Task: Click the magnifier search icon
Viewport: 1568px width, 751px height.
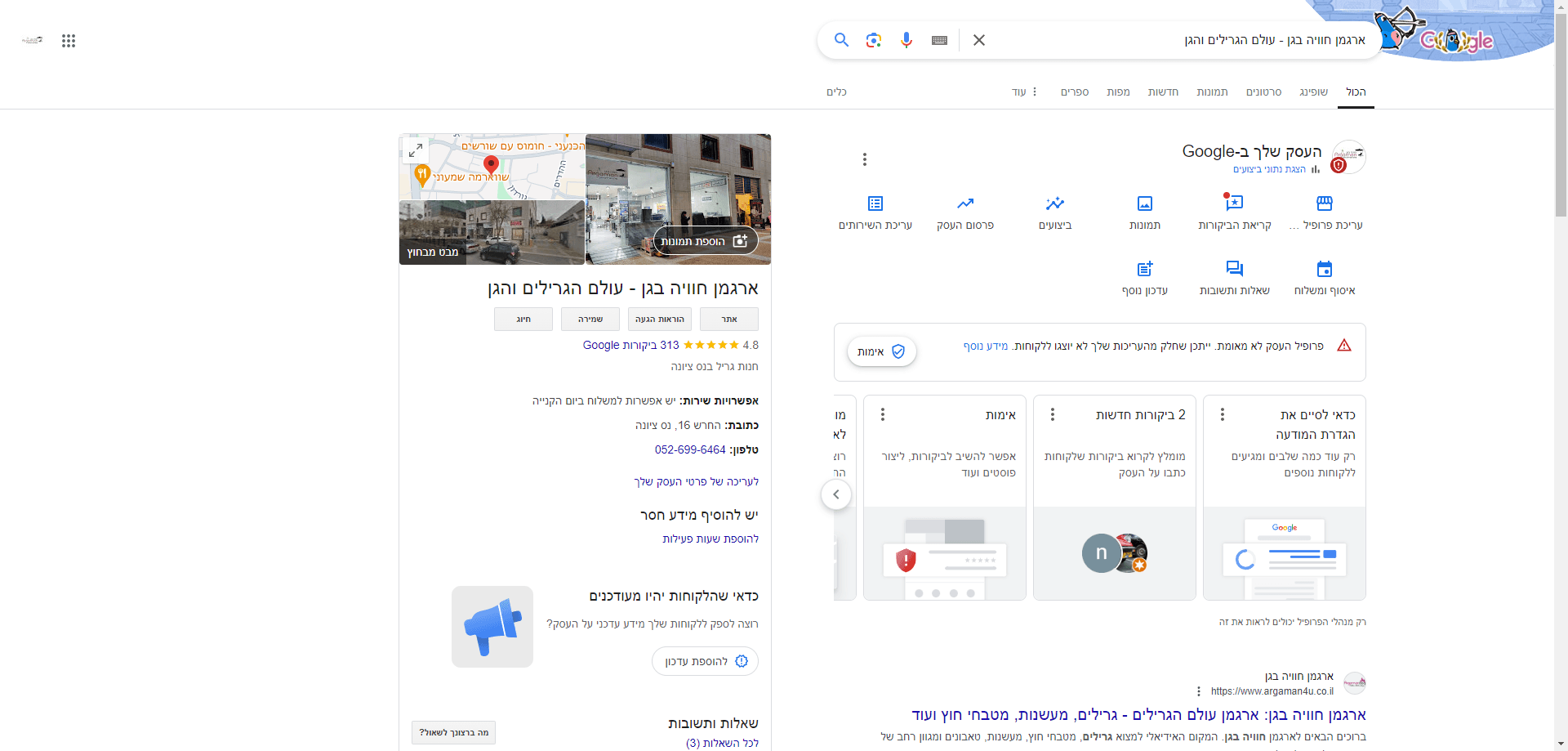Action: [841, 40]
